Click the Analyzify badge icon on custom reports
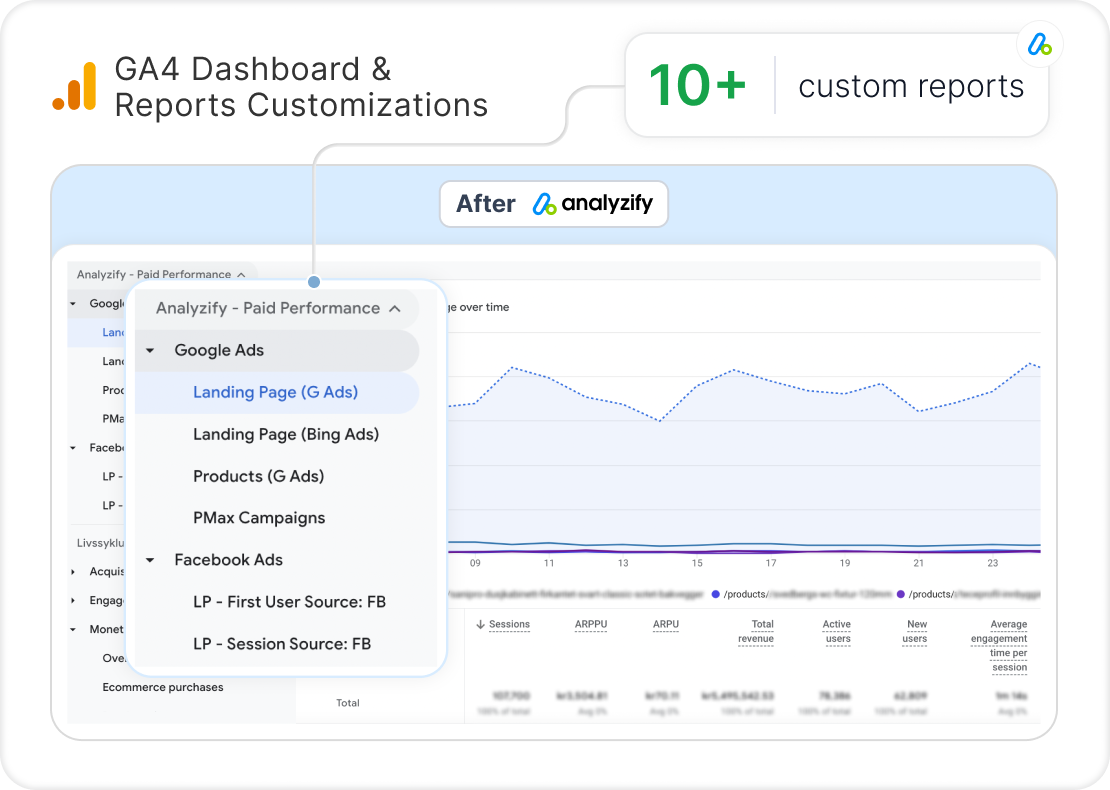Viewport: 1110px width, 790px height. [1039, 45]
